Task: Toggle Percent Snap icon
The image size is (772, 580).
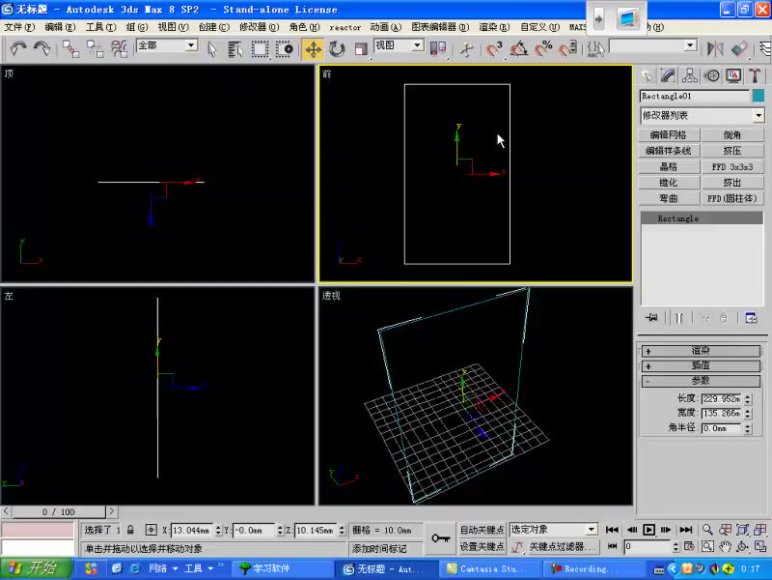Action: click(x=544, y=49)
